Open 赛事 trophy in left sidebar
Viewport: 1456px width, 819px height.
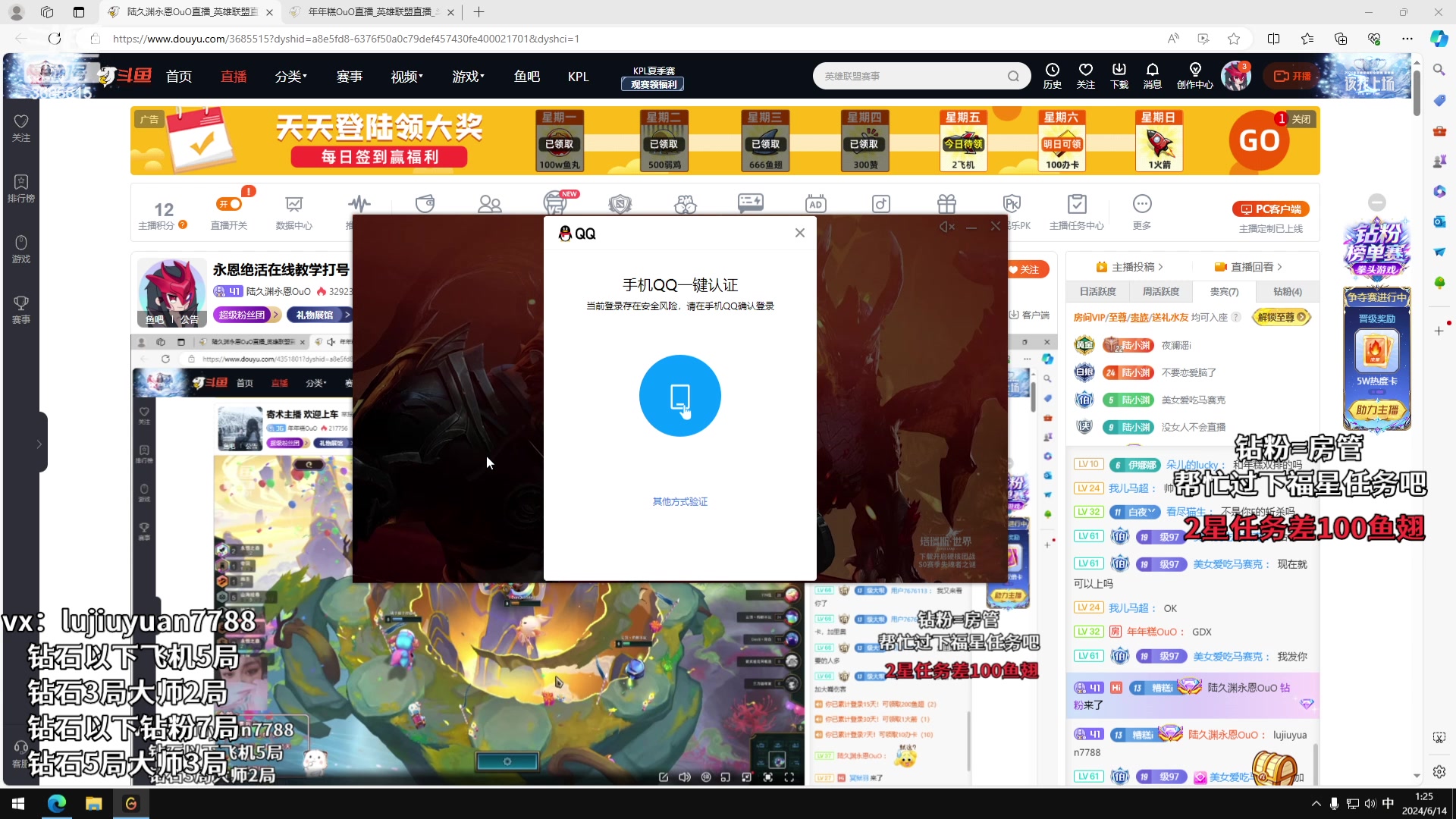(x=21, y=309)
